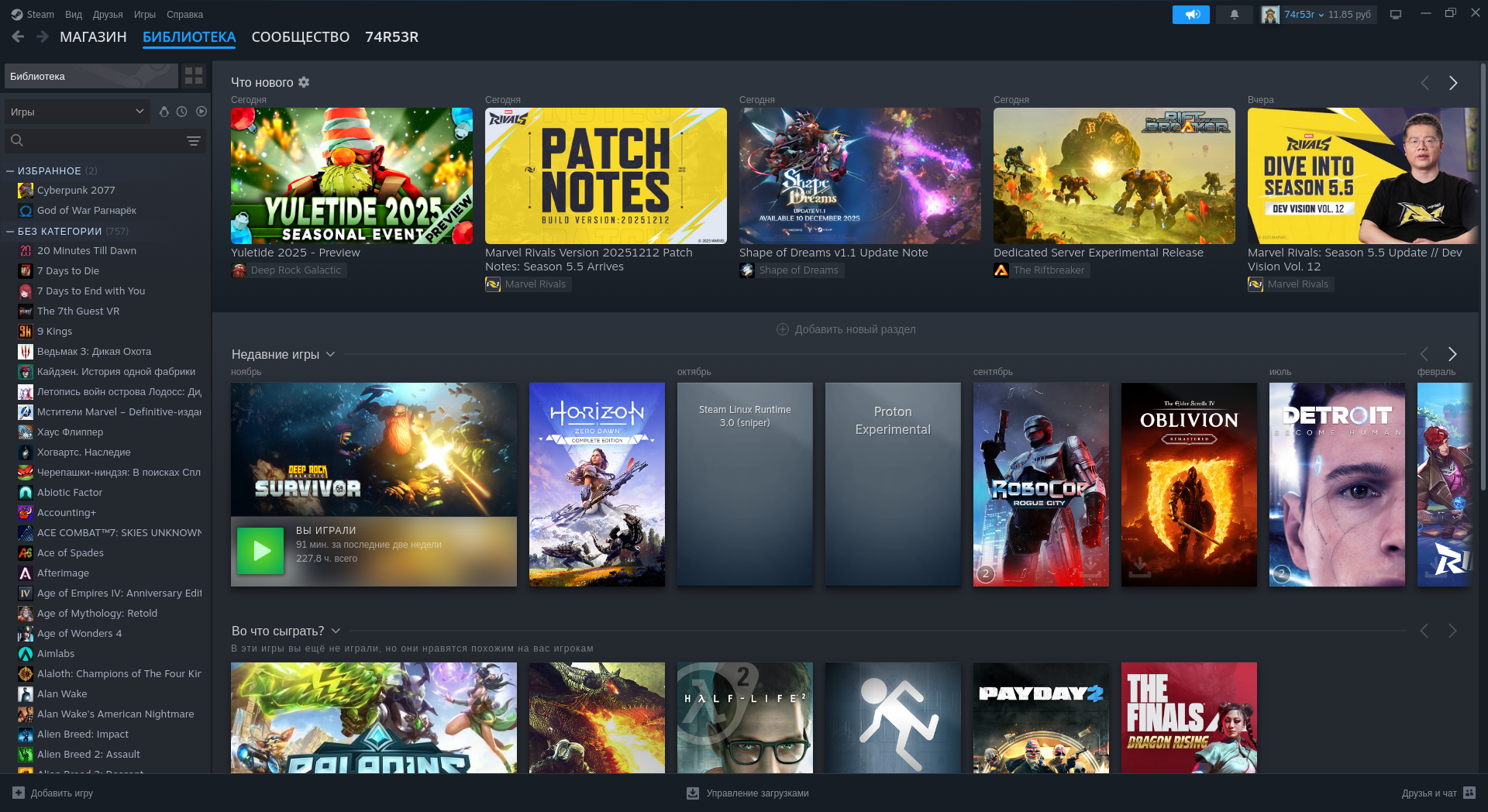
Task: Open Yuletide 2025 - Preview news title
Action: tap(295, 253)
